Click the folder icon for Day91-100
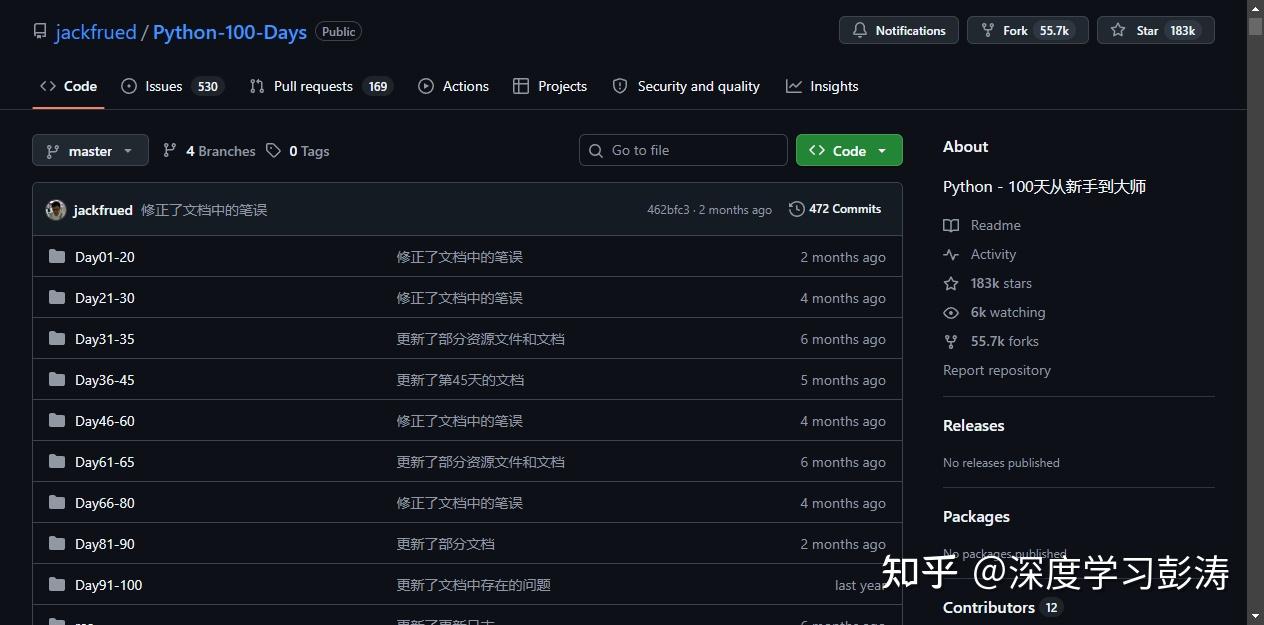 [57, 585]
